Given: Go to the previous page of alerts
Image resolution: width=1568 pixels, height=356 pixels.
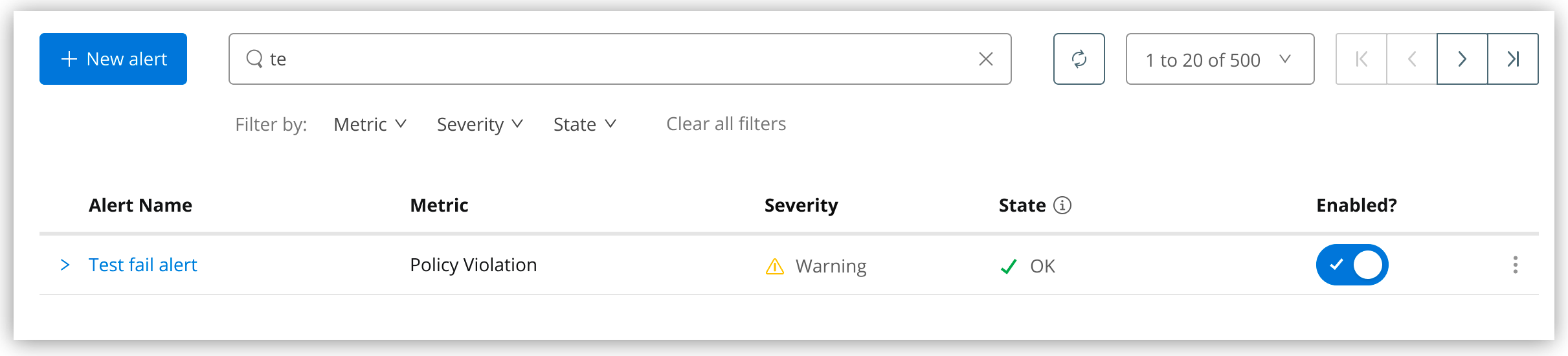Looking at the screenshot, I should (1412, 59).
